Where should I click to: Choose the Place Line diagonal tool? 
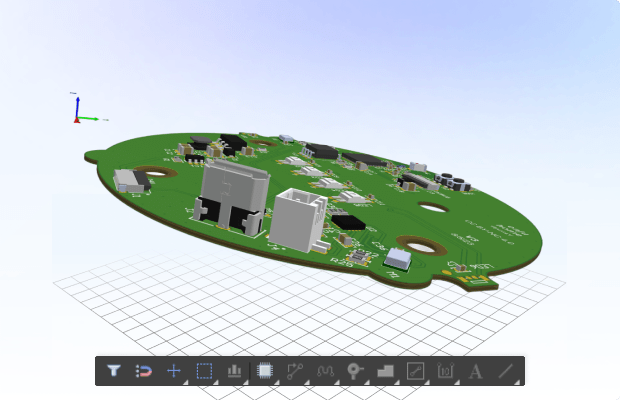pos(506,371)
